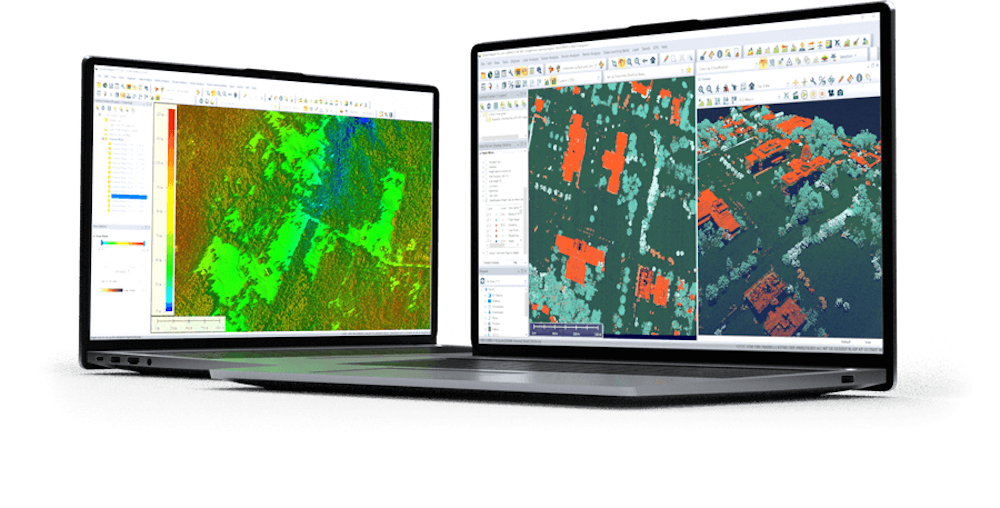Click blue info icon in lidar toolbar
1000x508 pixels.
[x=719, y=54]
